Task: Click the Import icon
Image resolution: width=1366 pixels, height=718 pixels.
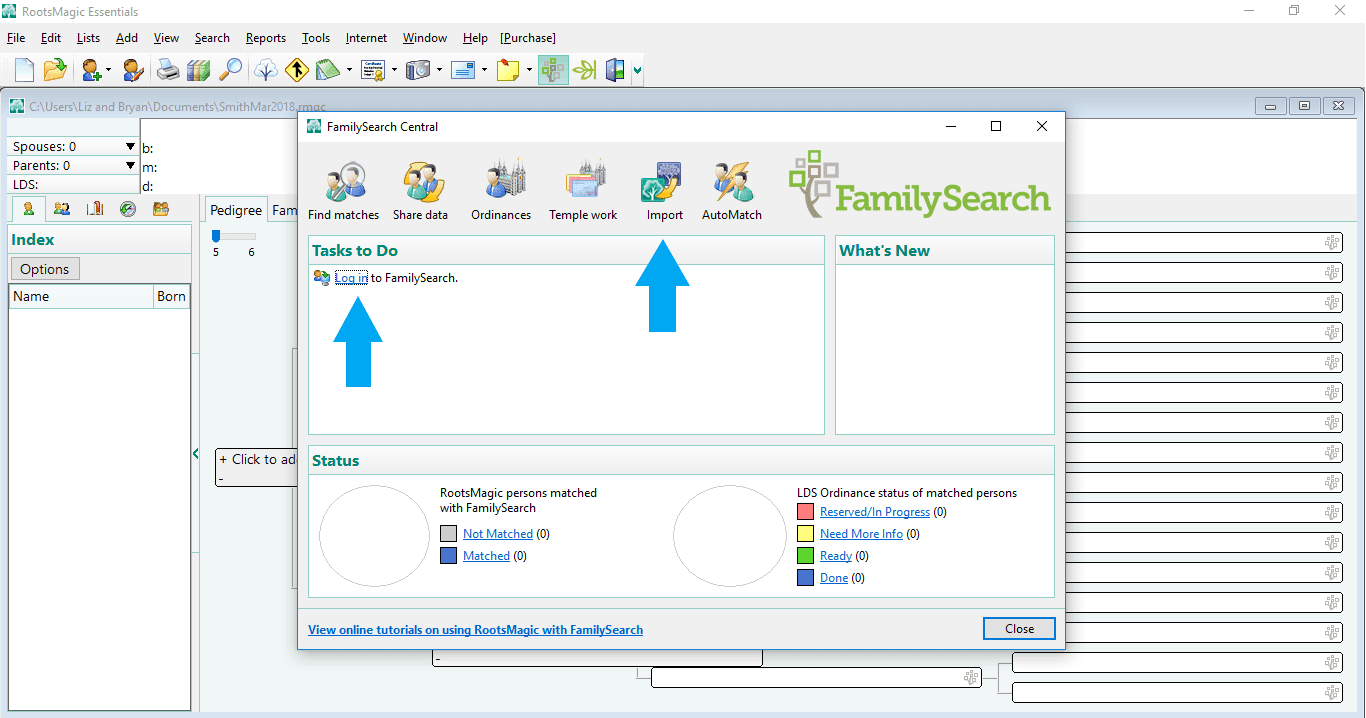Action: click(662, 182)
